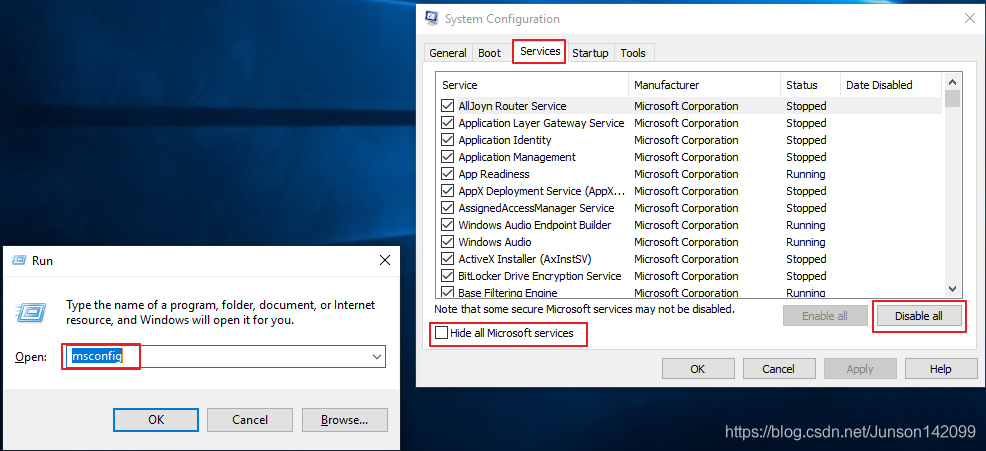986x451 pixels.
Task: Click the services list scrollbar thumb
Action: [x=952, y=99]
